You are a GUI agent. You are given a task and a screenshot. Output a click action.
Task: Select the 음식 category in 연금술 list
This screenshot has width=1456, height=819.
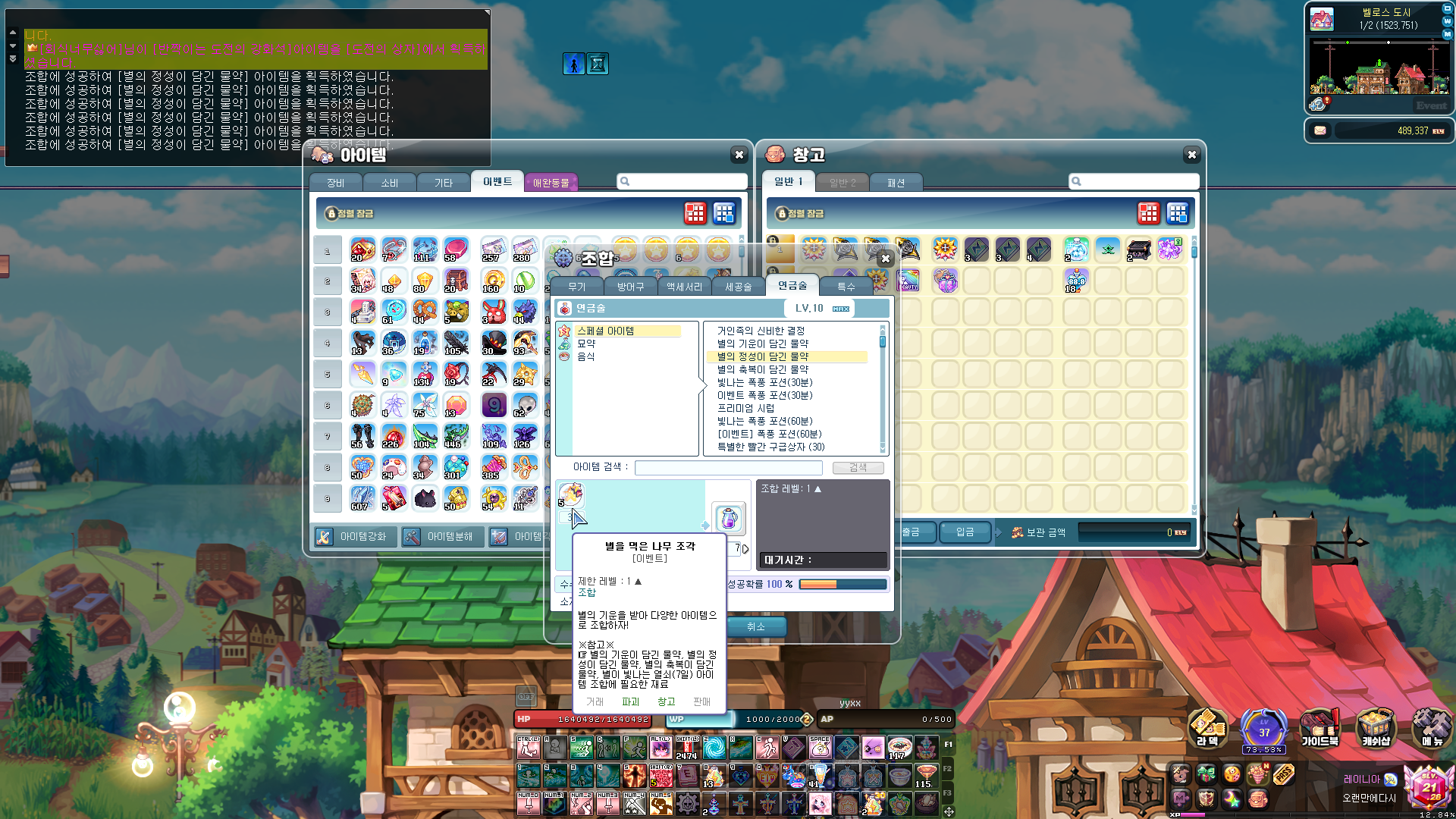(x=586, y=356)
